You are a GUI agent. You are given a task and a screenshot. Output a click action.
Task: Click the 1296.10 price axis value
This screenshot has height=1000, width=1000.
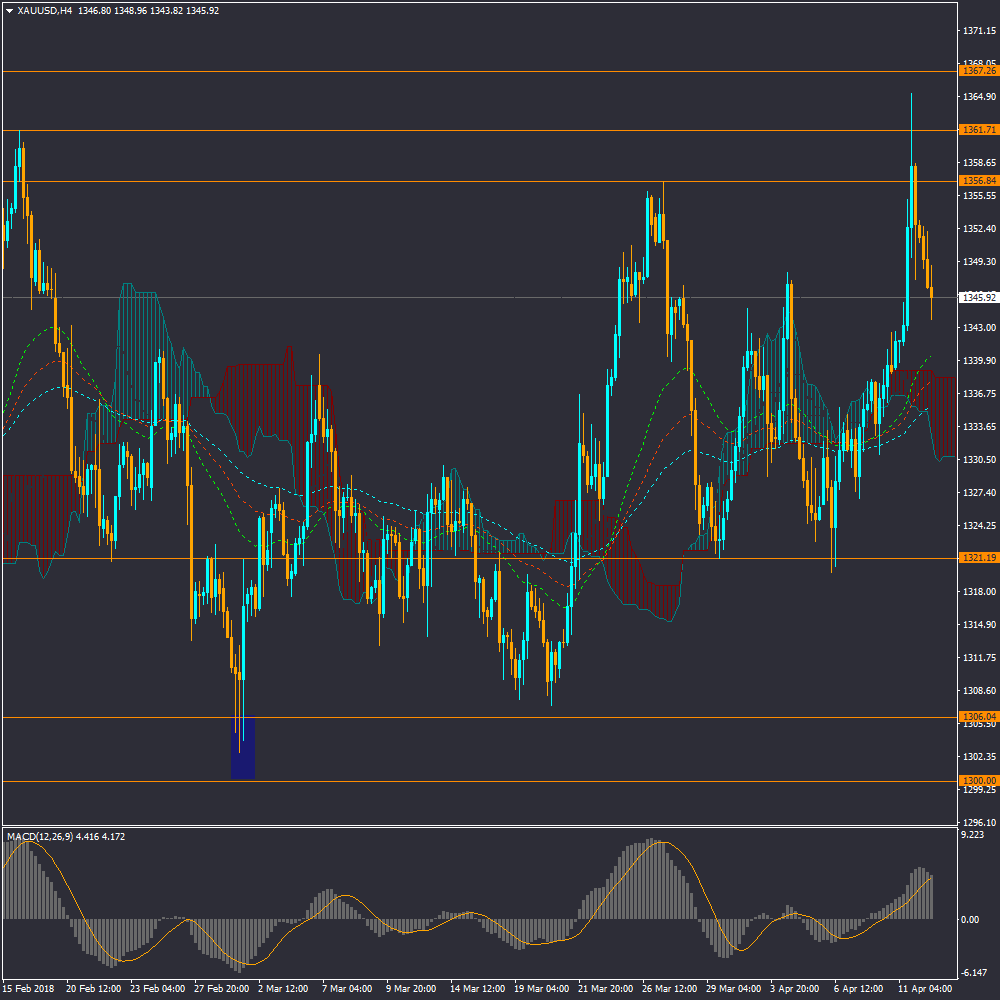(977, 823)
